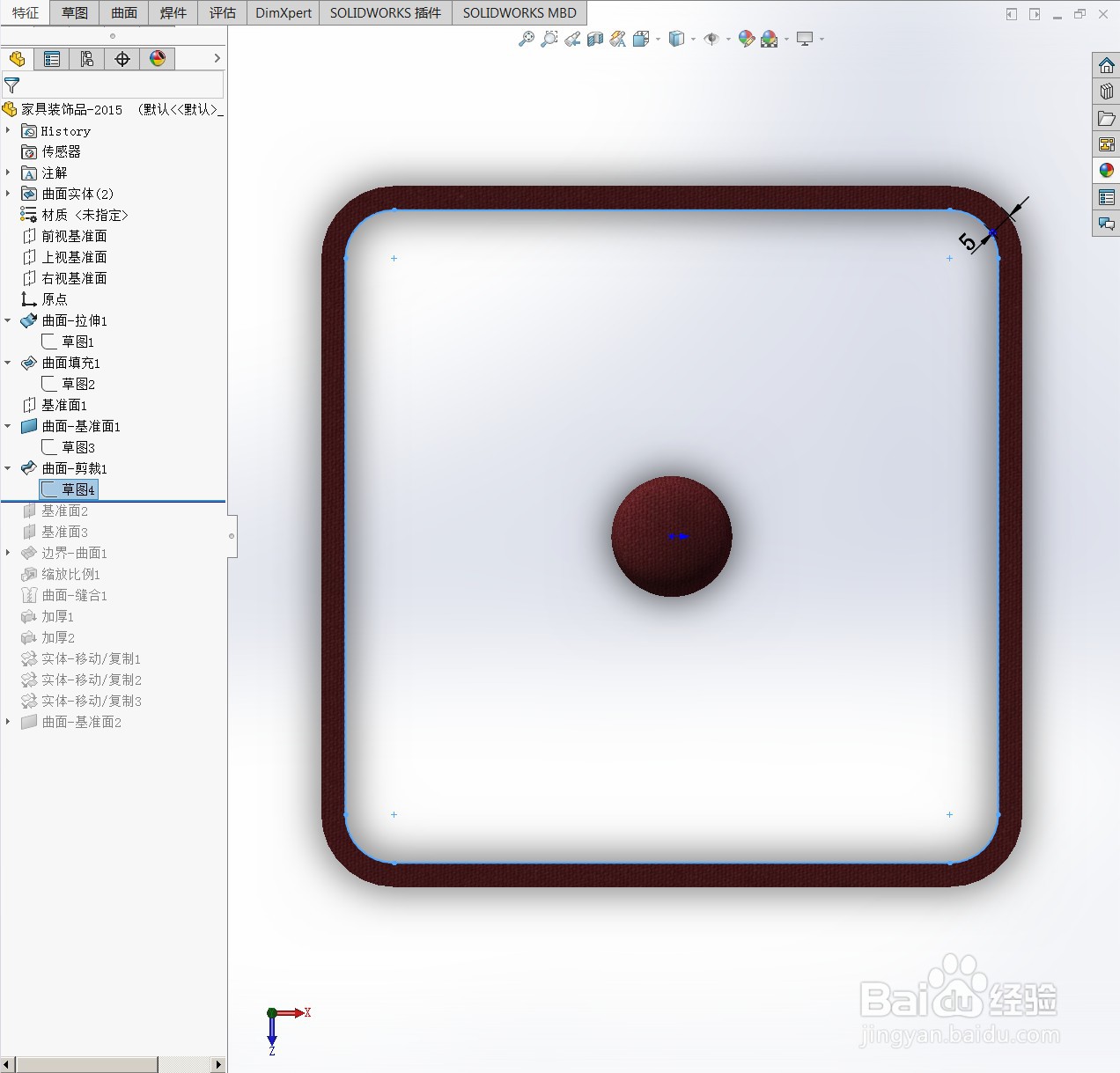Screen dimensions: 1120x1073
Task: Open the Display Style dropdown arrow
Action: [693, 39]
